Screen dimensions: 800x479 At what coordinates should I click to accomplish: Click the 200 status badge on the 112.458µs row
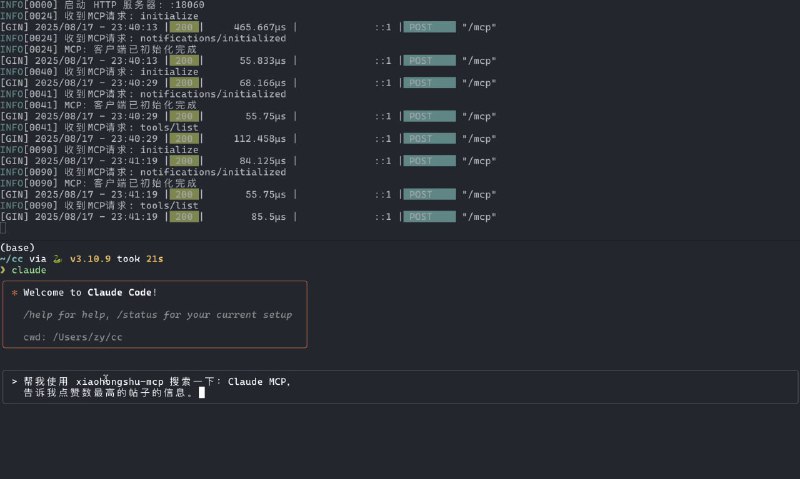click(184, 138)
